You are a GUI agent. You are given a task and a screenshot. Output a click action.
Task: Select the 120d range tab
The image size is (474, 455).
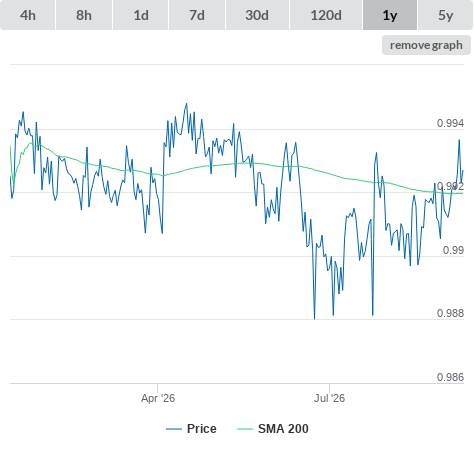click(326, 15)
